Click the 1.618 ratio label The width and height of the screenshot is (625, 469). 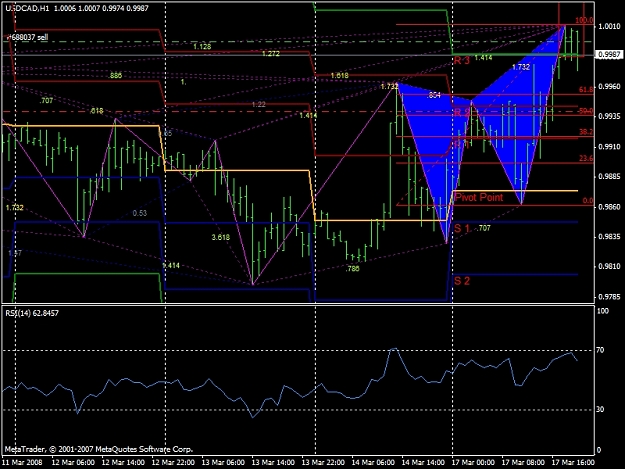click(339, 75)
